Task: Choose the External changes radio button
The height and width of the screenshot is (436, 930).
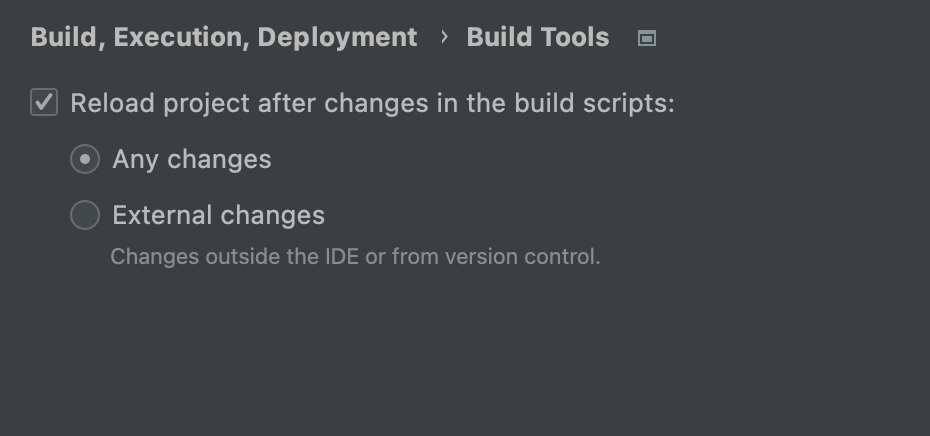Action: (x=85, y=215)
